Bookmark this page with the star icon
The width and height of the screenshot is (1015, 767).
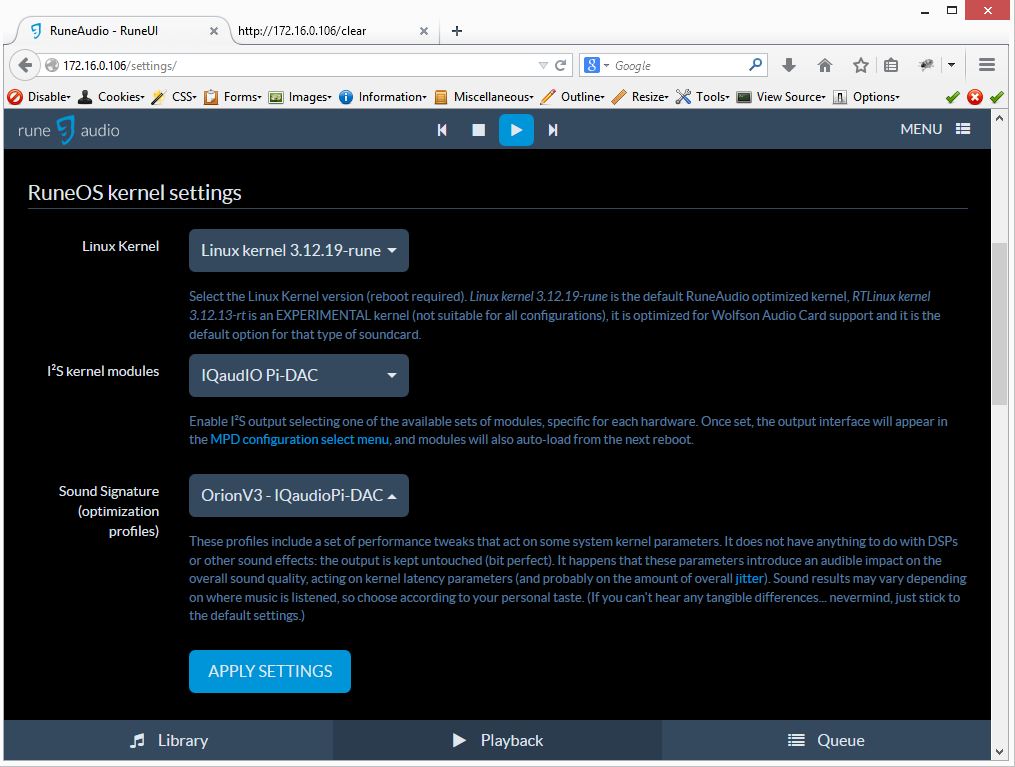coord(860,65)
